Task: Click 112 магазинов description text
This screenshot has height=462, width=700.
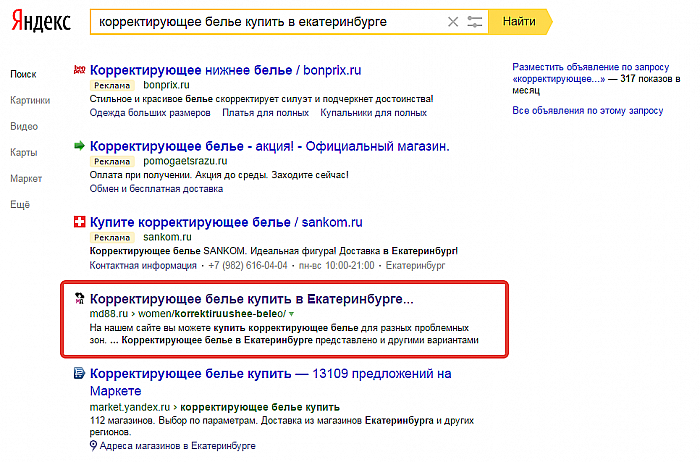Action: tap(282, 426)
